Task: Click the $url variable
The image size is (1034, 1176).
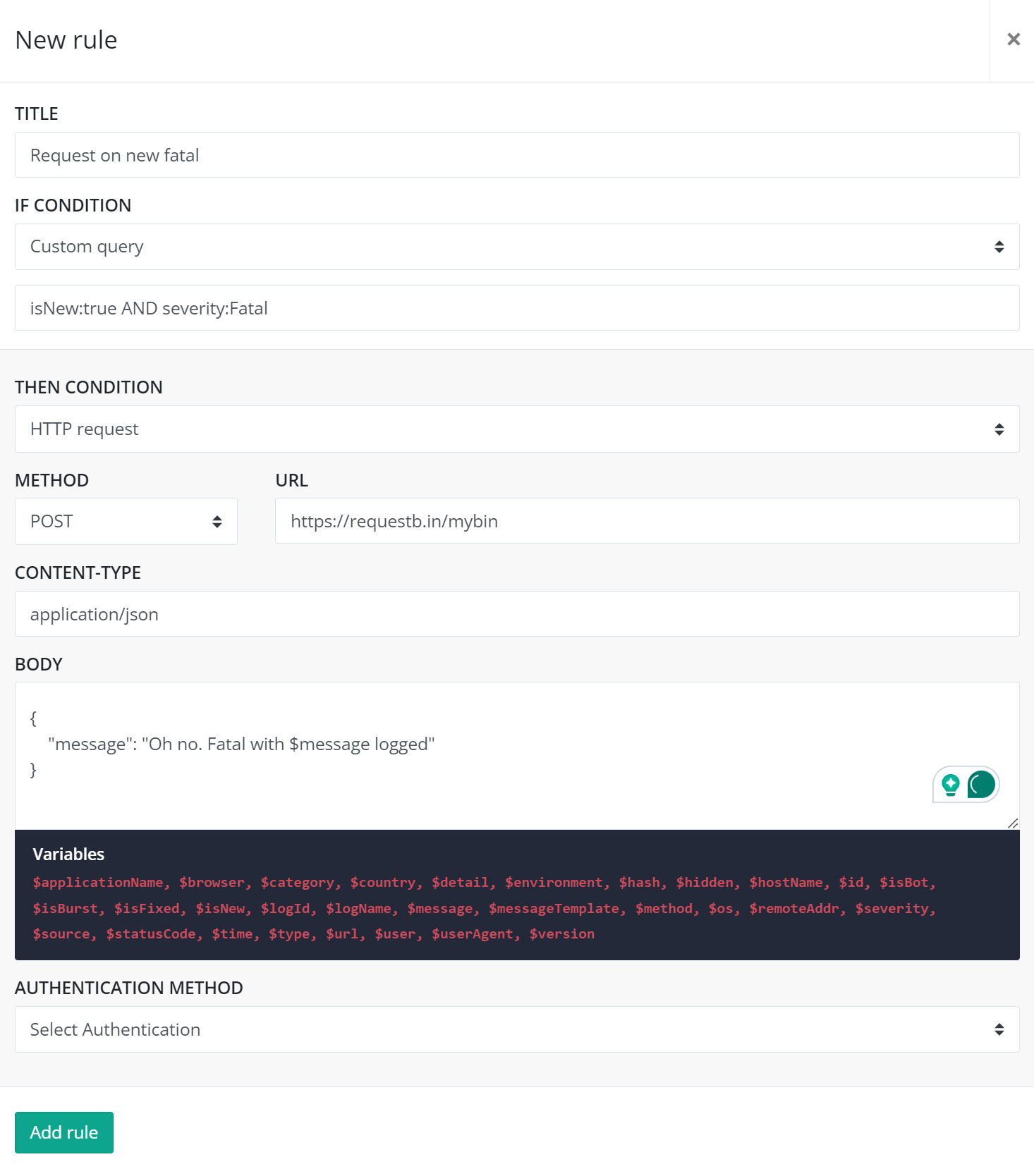Action: click(342, 934)
